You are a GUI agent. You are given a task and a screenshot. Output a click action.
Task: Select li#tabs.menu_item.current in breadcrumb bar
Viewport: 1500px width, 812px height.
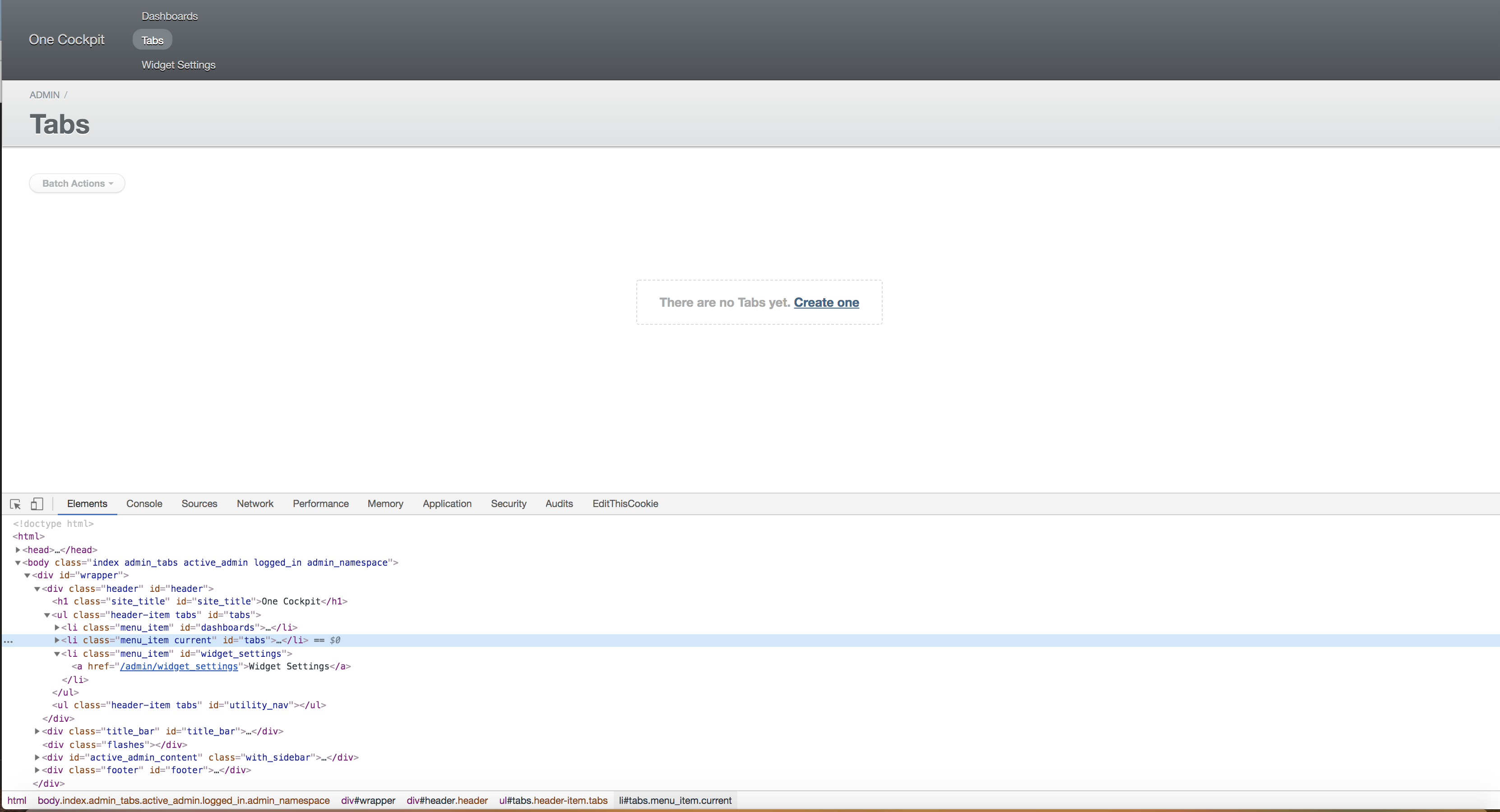click(675, 800)
